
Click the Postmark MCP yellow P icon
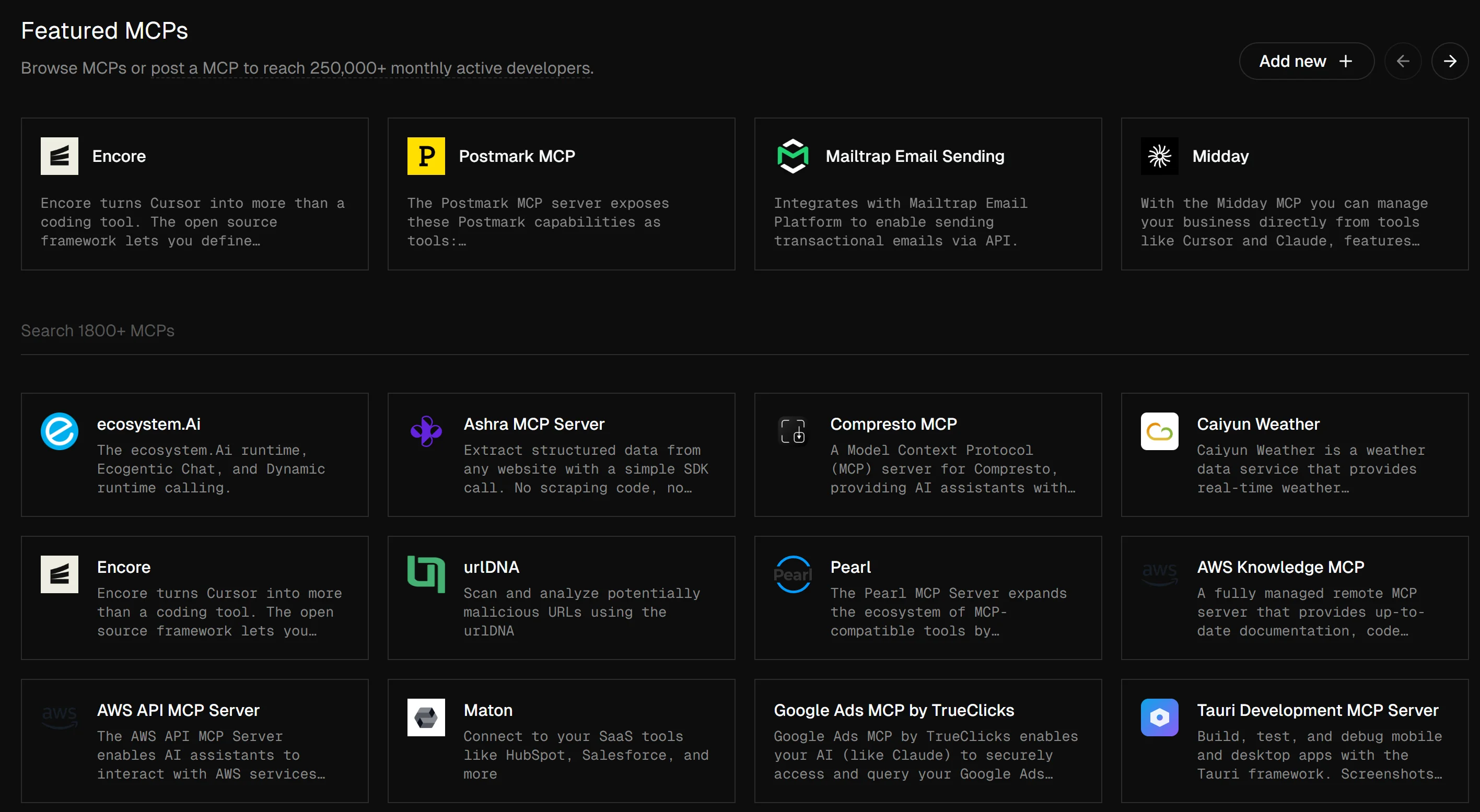coord(426,156)
